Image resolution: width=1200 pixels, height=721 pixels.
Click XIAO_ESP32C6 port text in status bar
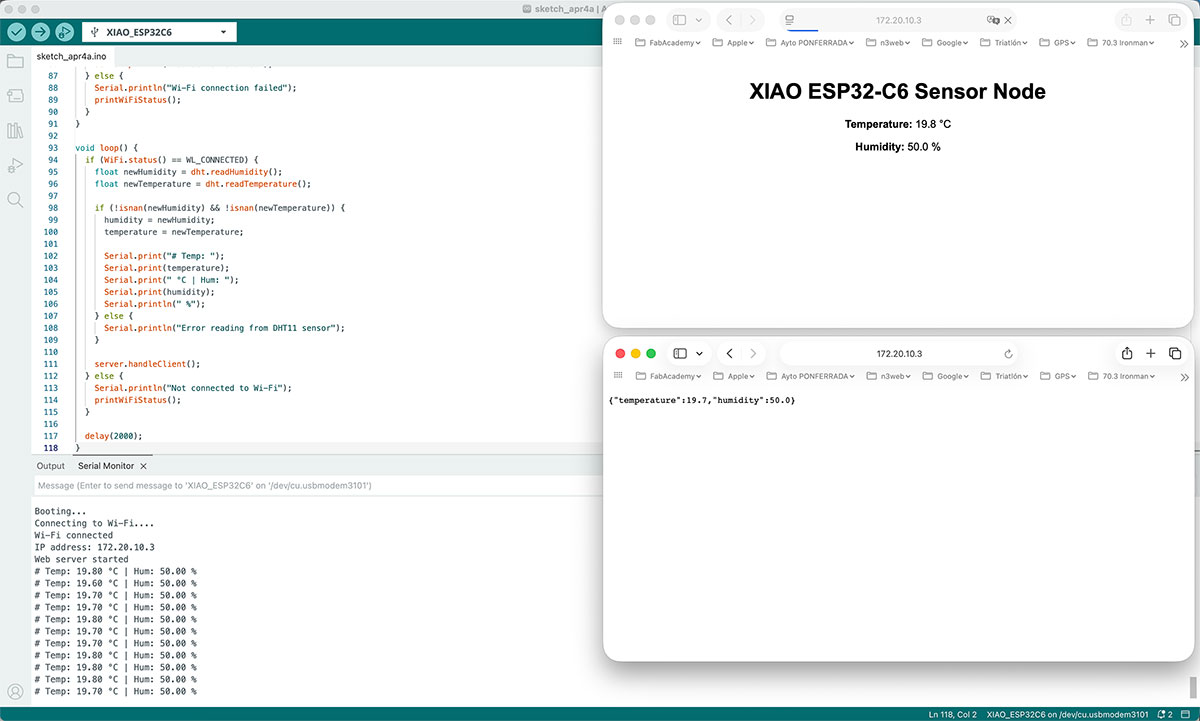tap(1066, 714)
